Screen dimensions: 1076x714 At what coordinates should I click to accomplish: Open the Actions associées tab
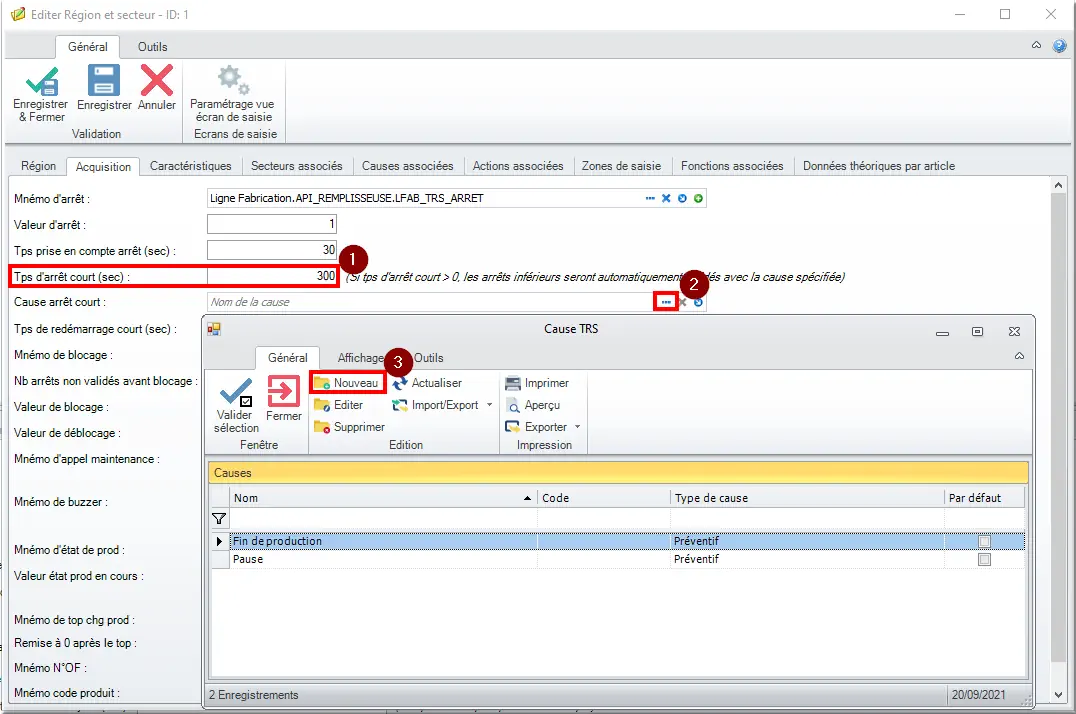[518, 166]
